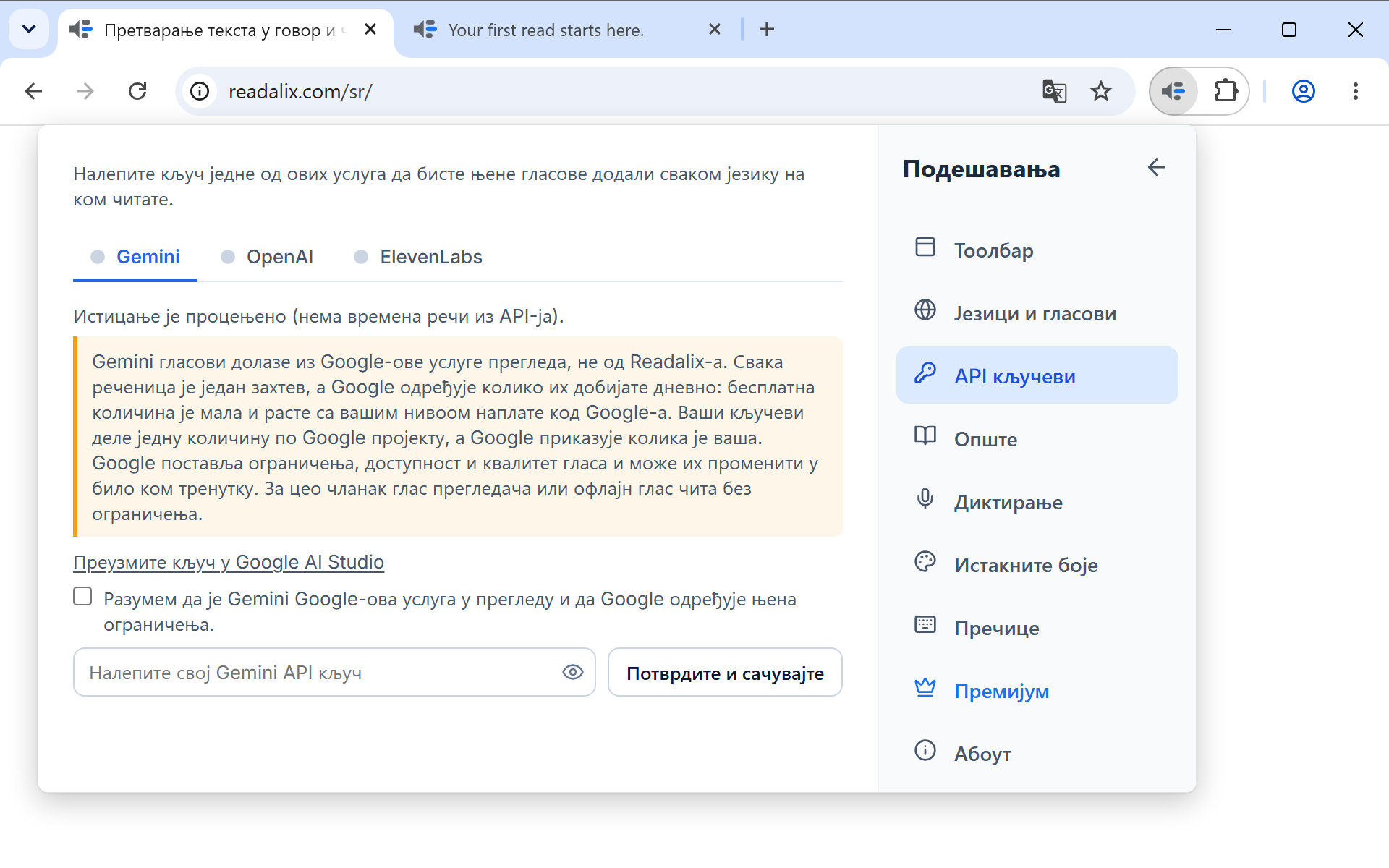Click Потврдите и сачувајте button
This screenshot has width=1389, height=868.
pyautogui.click(x=725, y=673)
